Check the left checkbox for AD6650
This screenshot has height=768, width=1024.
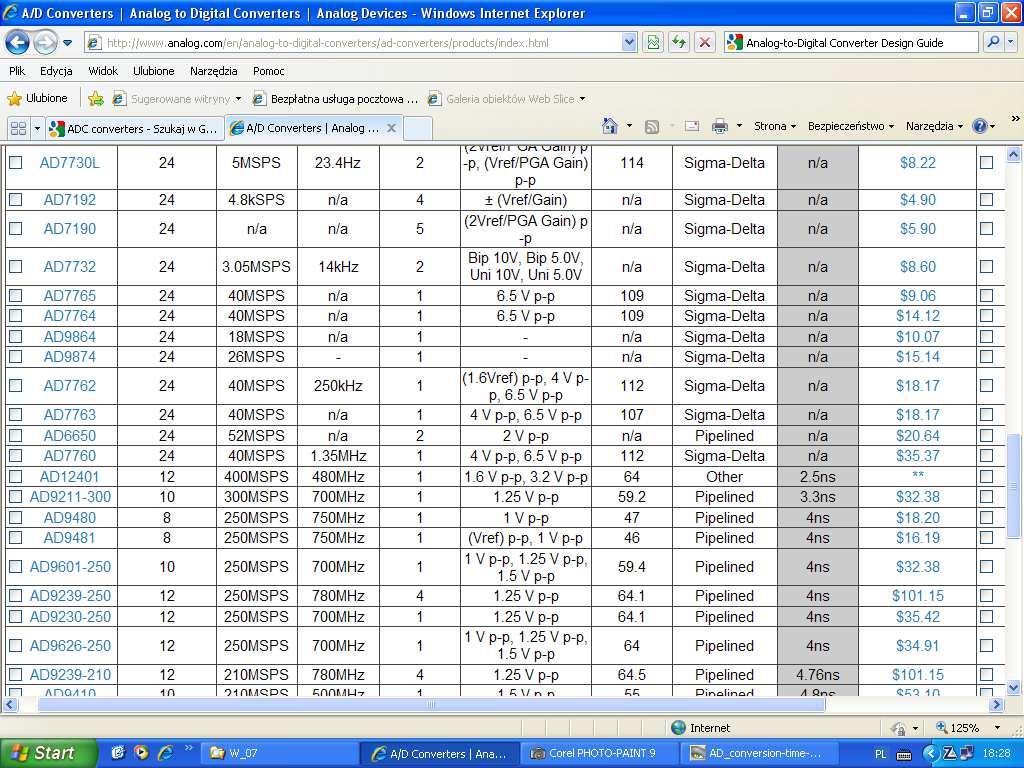16,435
